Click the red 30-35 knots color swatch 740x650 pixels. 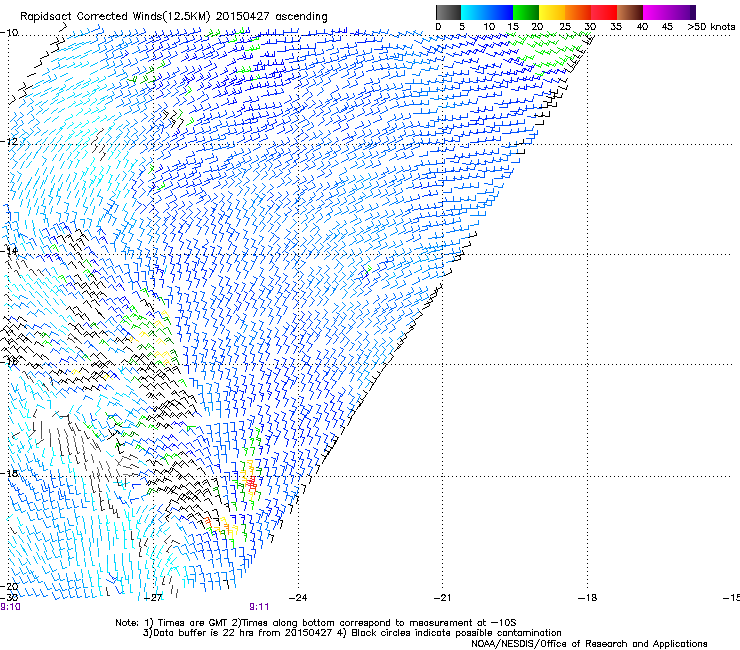[604, 12]
